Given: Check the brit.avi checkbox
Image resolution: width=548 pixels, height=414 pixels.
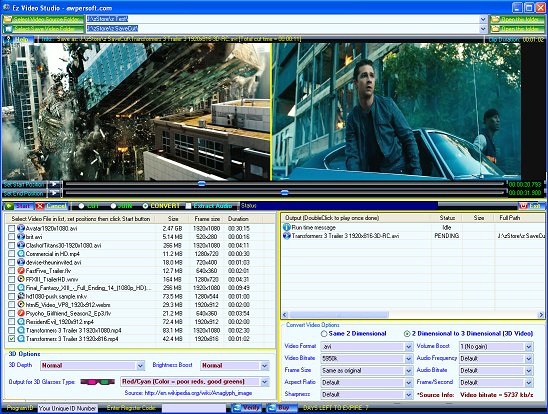Looking at the screenshot, I should pos(12,237).
